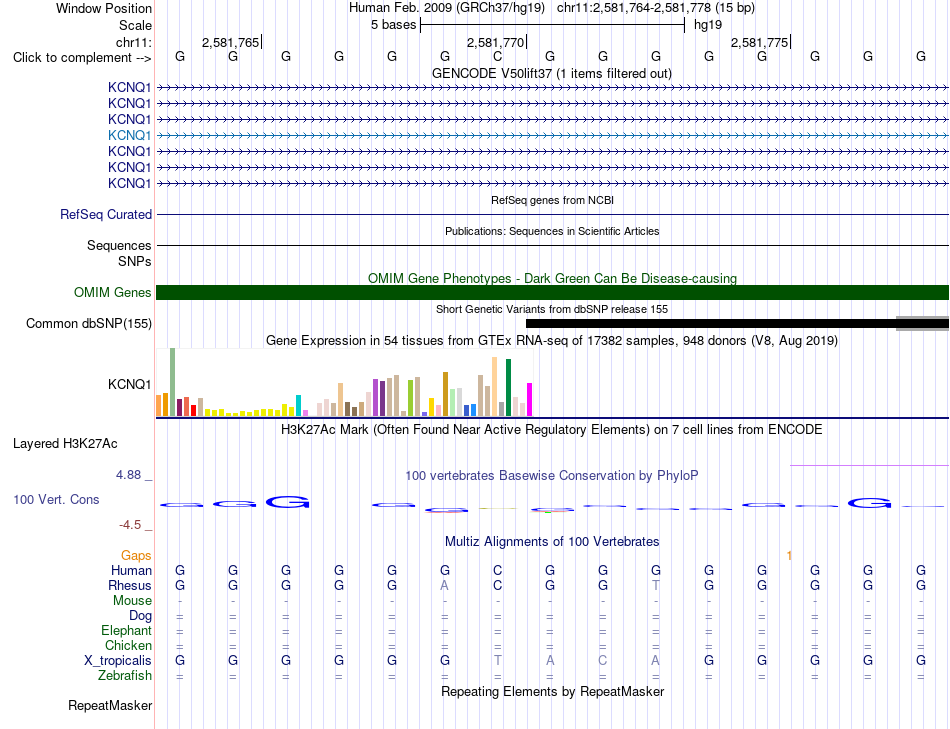Viewport: 950px width, 729px height.
Task: Click the magenta GTEx expression bar
Action: click(529, 399)
